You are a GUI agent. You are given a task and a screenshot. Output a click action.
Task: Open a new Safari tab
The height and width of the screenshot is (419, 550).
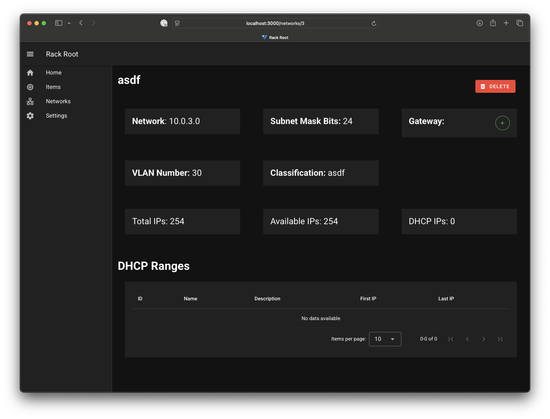click(506, 23)
